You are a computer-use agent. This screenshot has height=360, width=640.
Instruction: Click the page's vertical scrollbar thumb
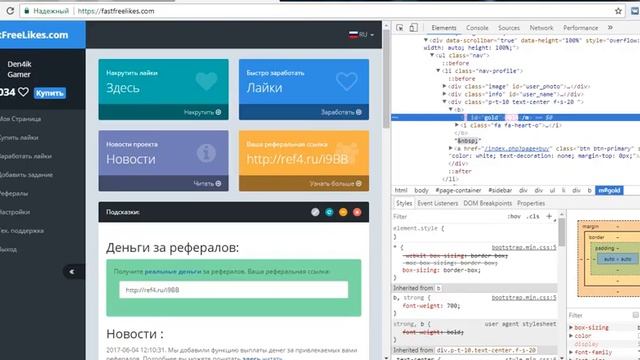point(386,80)
